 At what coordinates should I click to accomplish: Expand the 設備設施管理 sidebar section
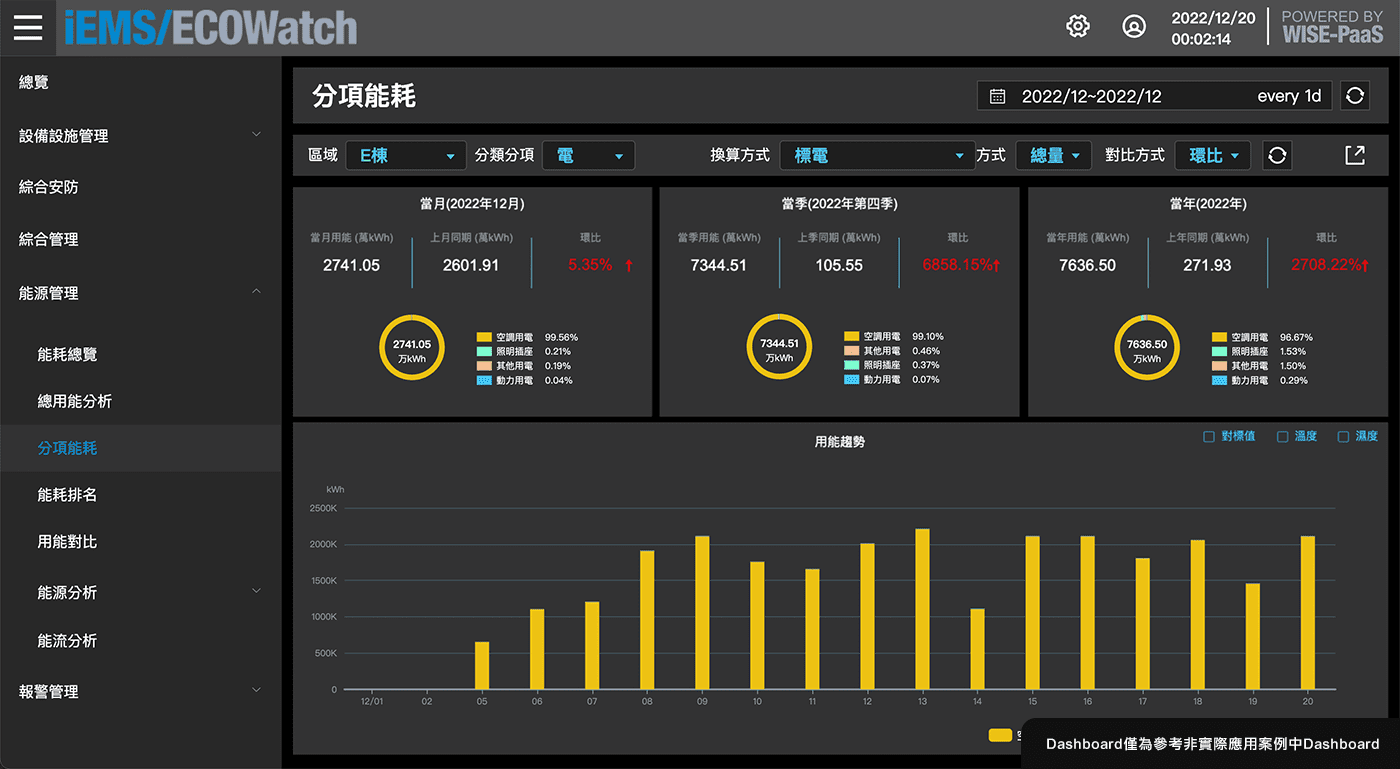coord(140,135)
